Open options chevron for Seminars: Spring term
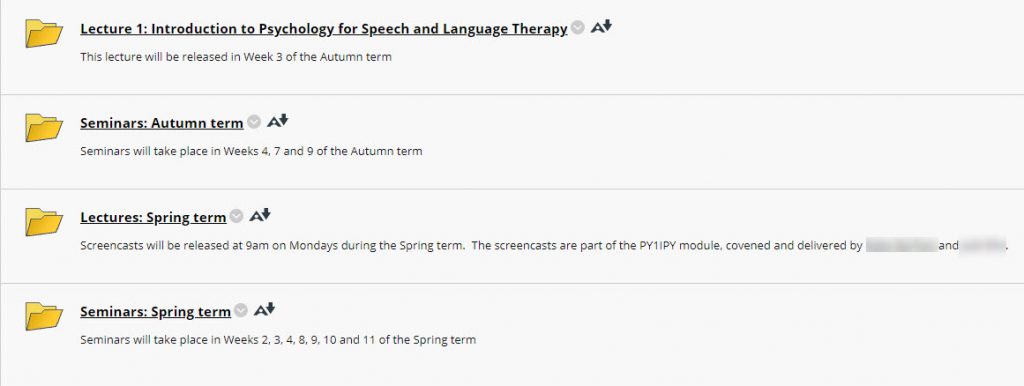This screenshot has width=1024, height=386. click(x=241, y=310)
